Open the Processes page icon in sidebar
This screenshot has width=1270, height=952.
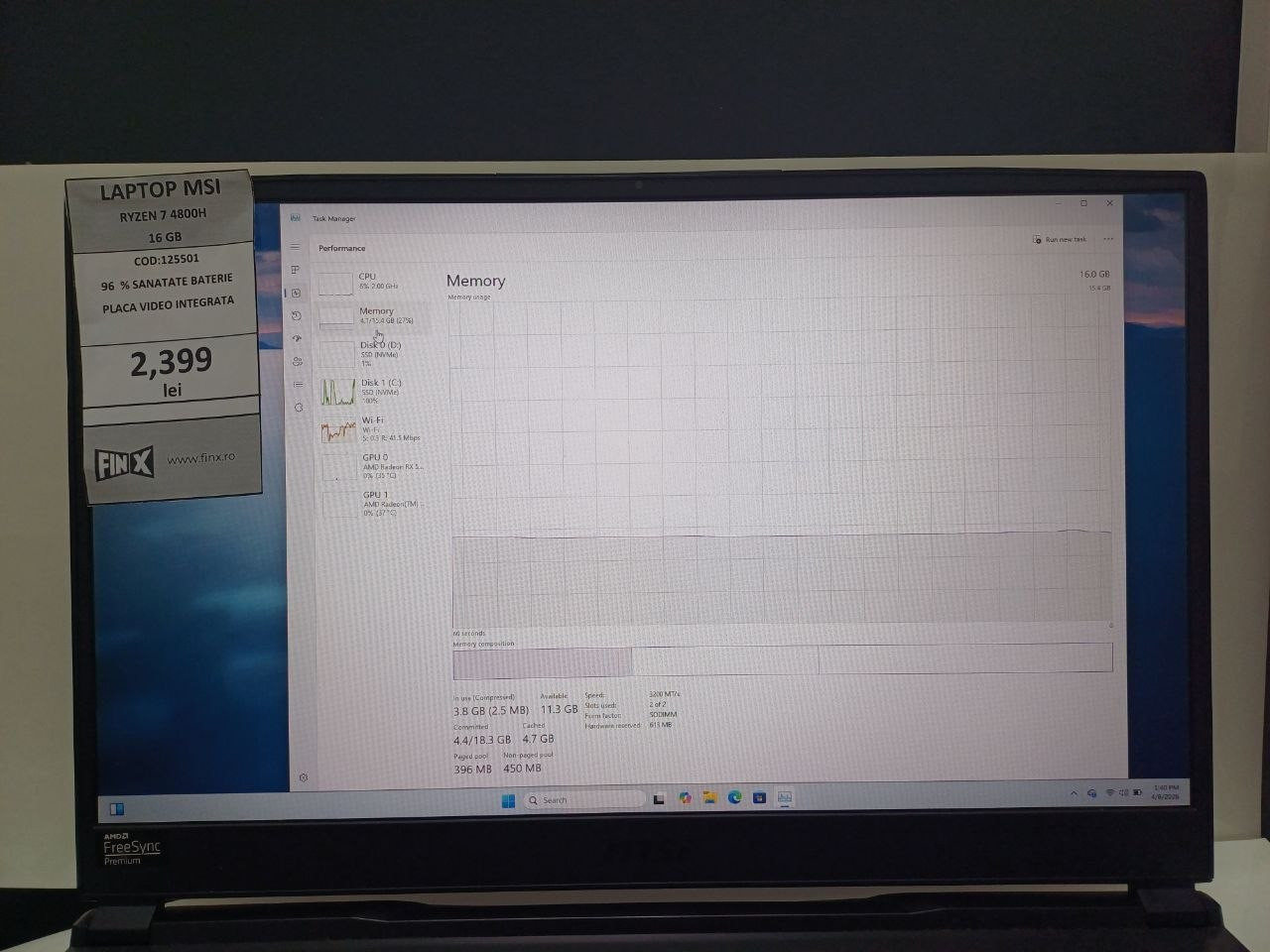coord(295,270)
